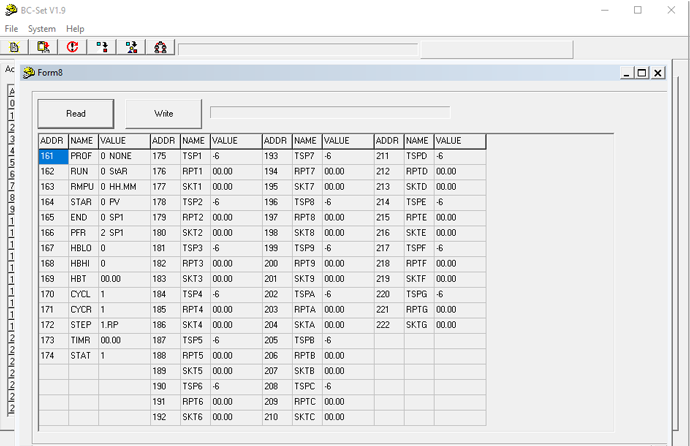Click the empty field beside Write button
This screenshot has height=446, width=690.
coord(330,112)
